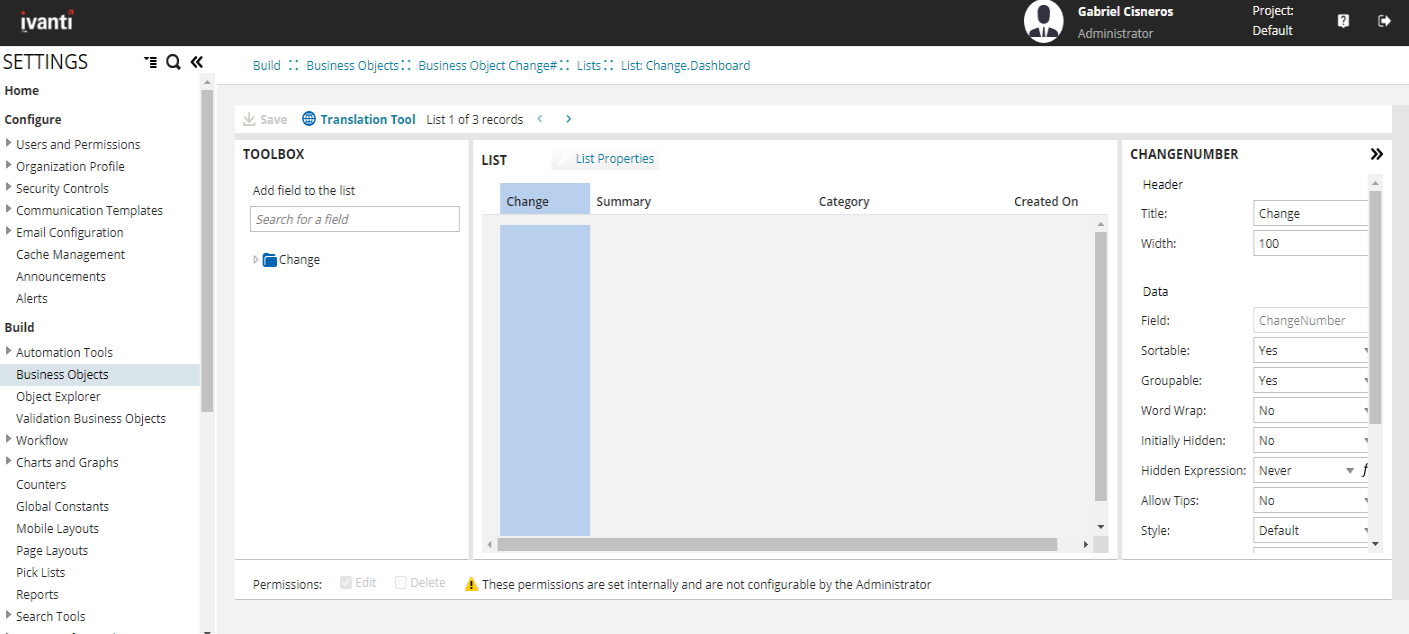Click the user profile avatar icon

click(1043, 22)
